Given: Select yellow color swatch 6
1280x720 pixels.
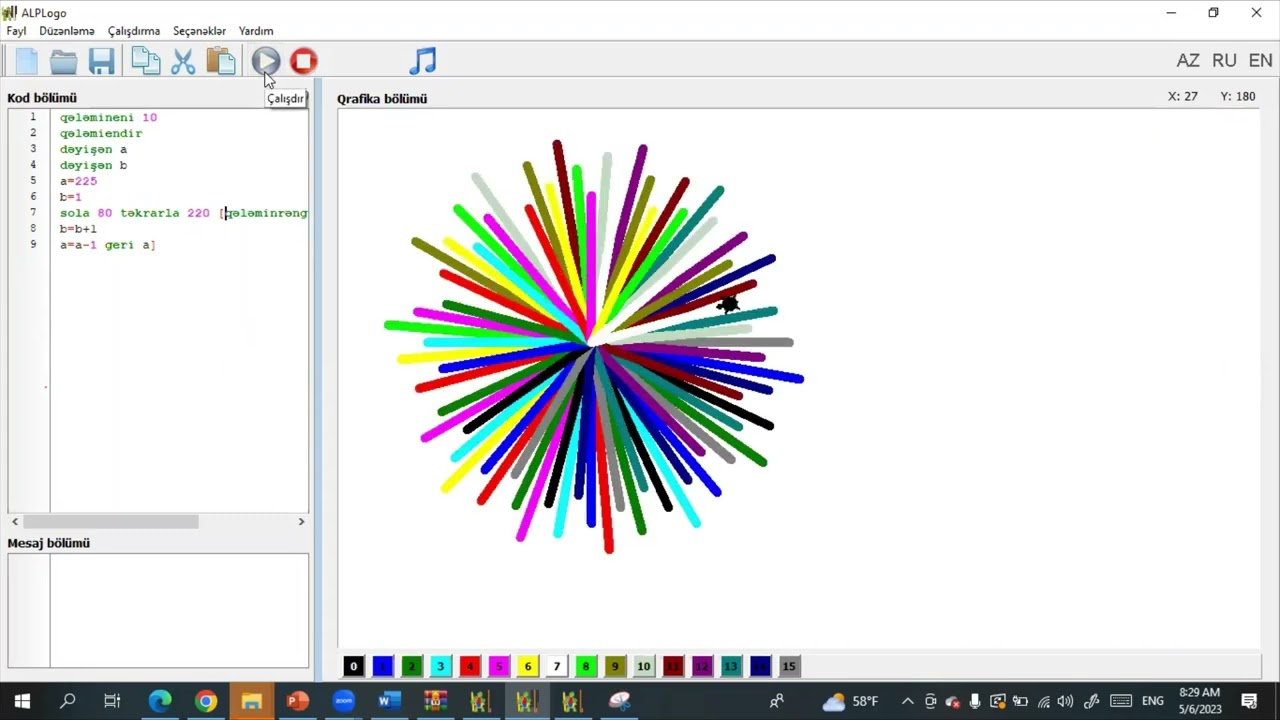Looking at the screenshot, I should pyautogui.click(x=527, y=666).
